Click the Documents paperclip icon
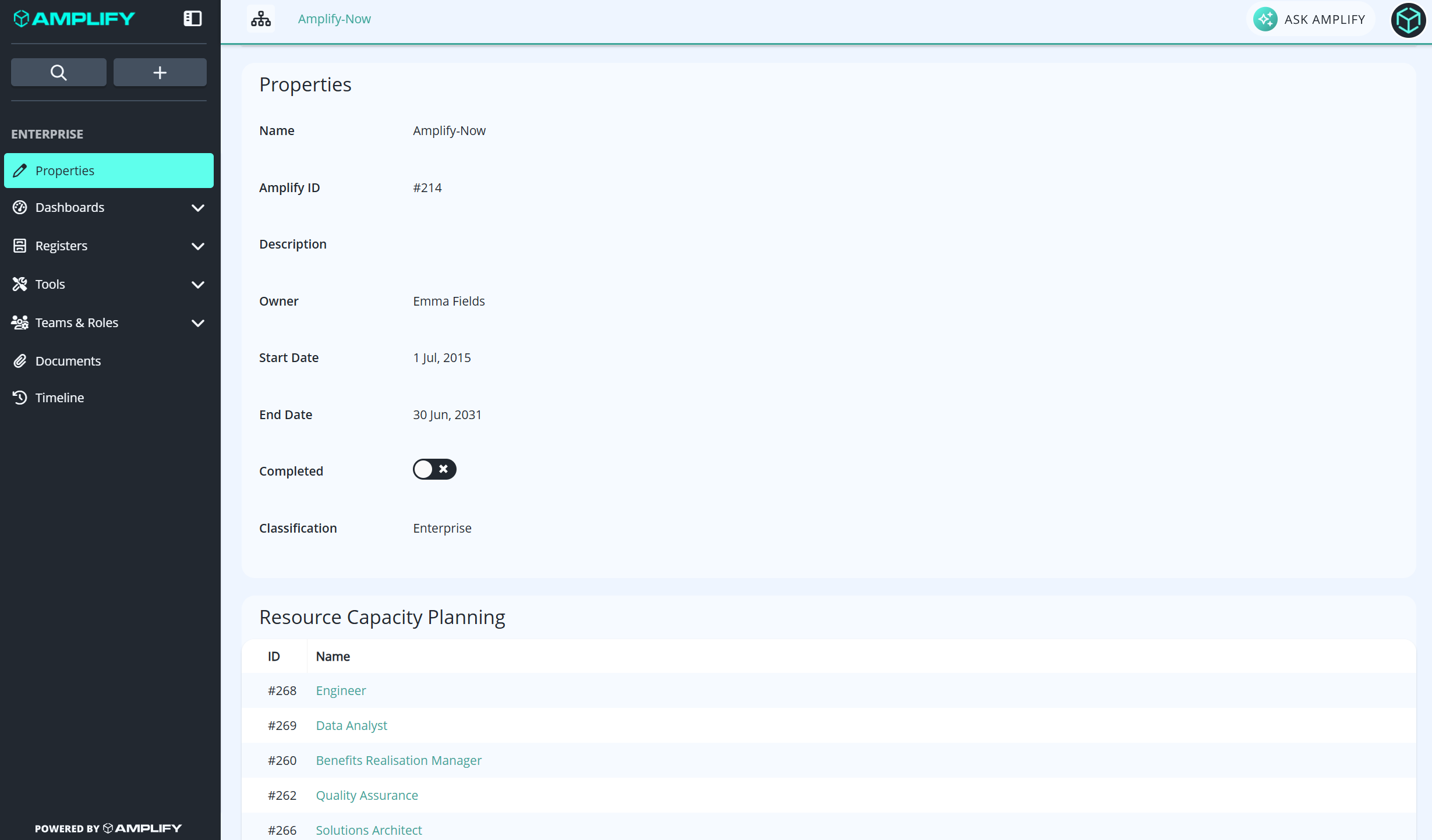The height and width of the screenshot is (840, 1432). click(x=20, y=361)
